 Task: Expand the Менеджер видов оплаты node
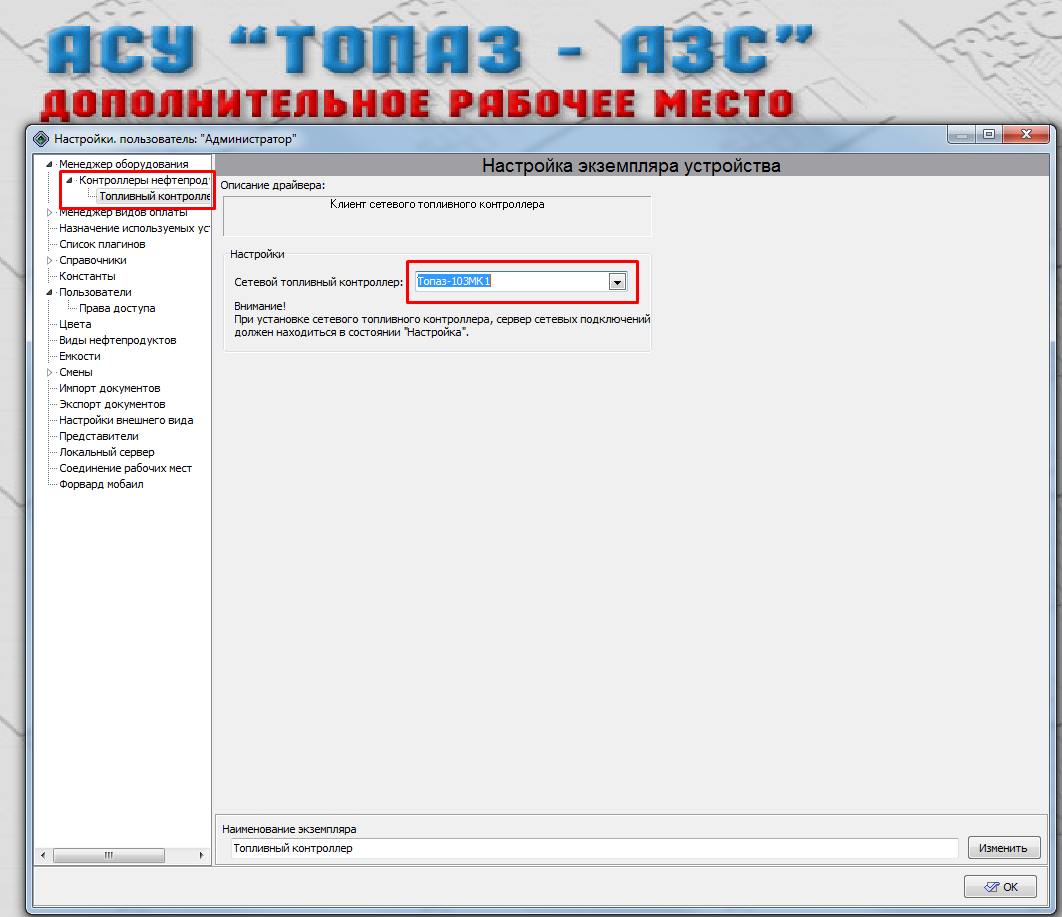click(49, 213)
